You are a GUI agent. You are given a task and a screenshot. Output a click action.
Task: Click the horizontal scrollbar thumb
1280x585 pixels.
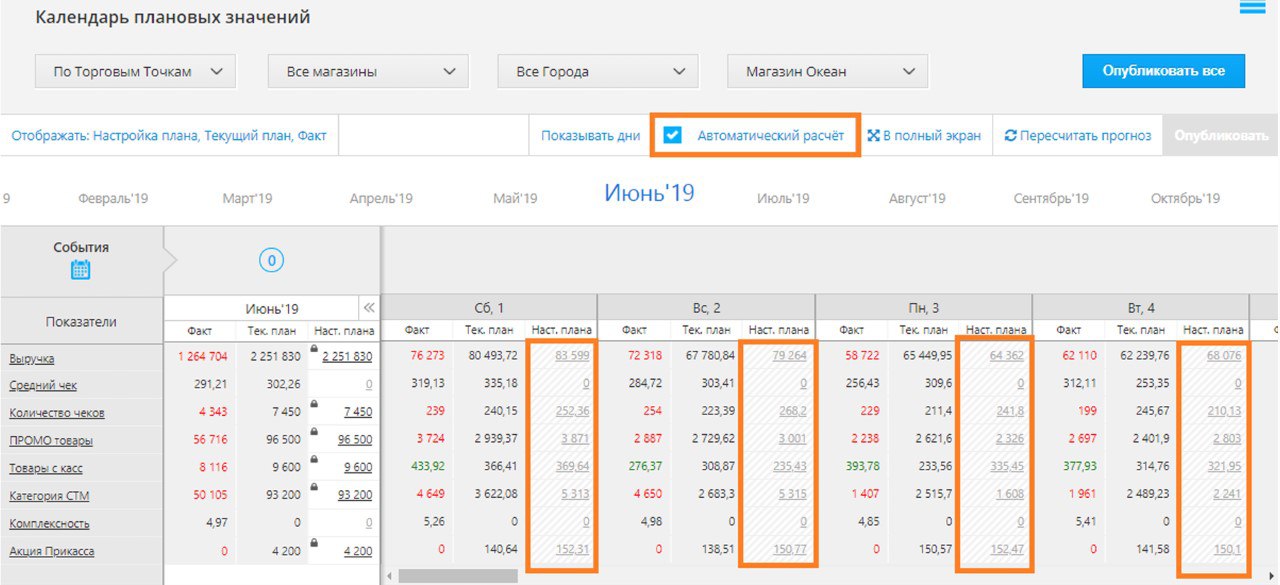tap(457, 576)
